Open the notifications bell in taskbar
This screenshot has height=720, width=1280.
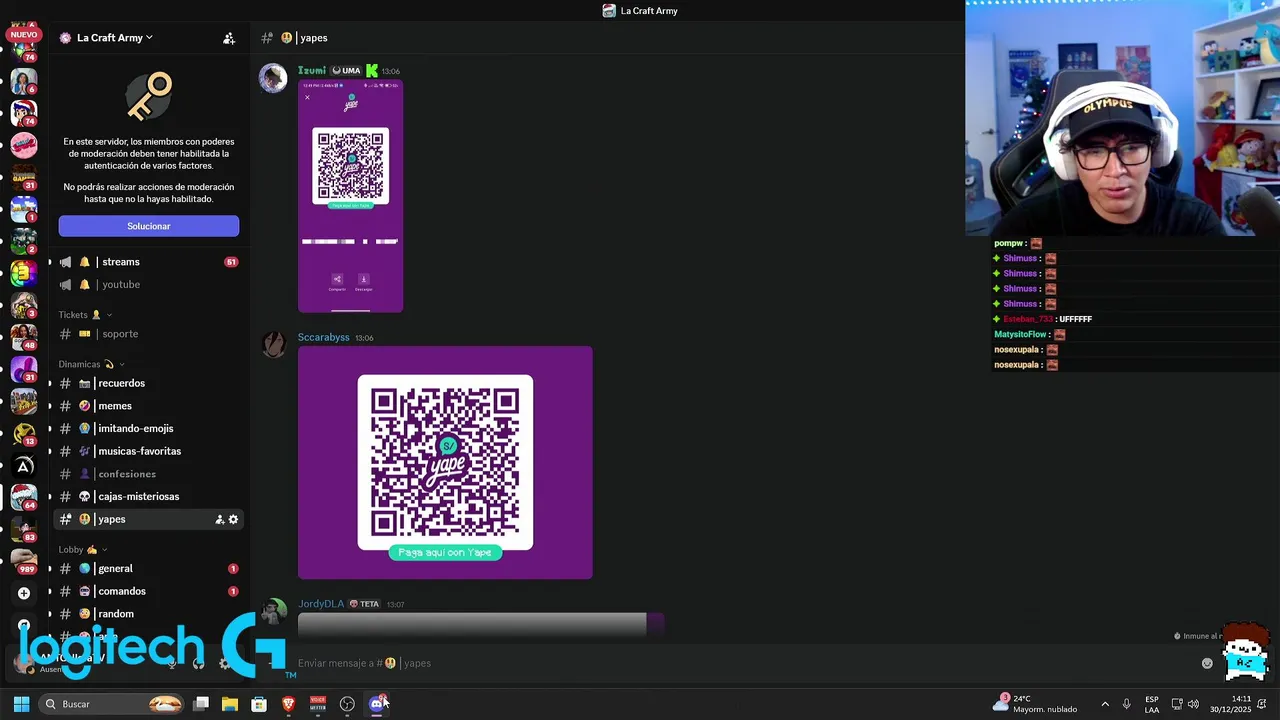point(1262,704)
